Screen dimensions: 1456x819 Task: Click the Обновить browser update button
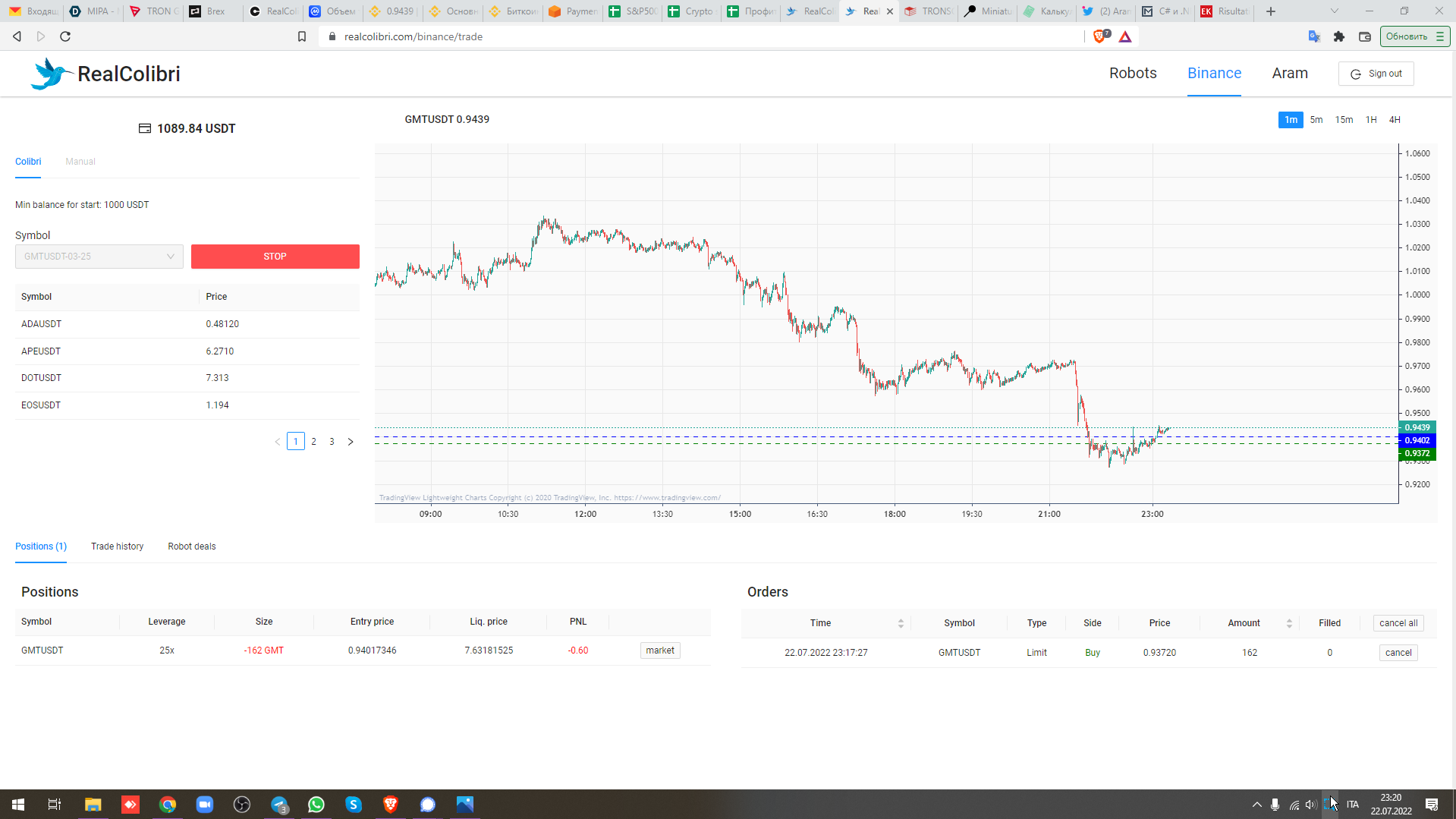(1415, 36)
